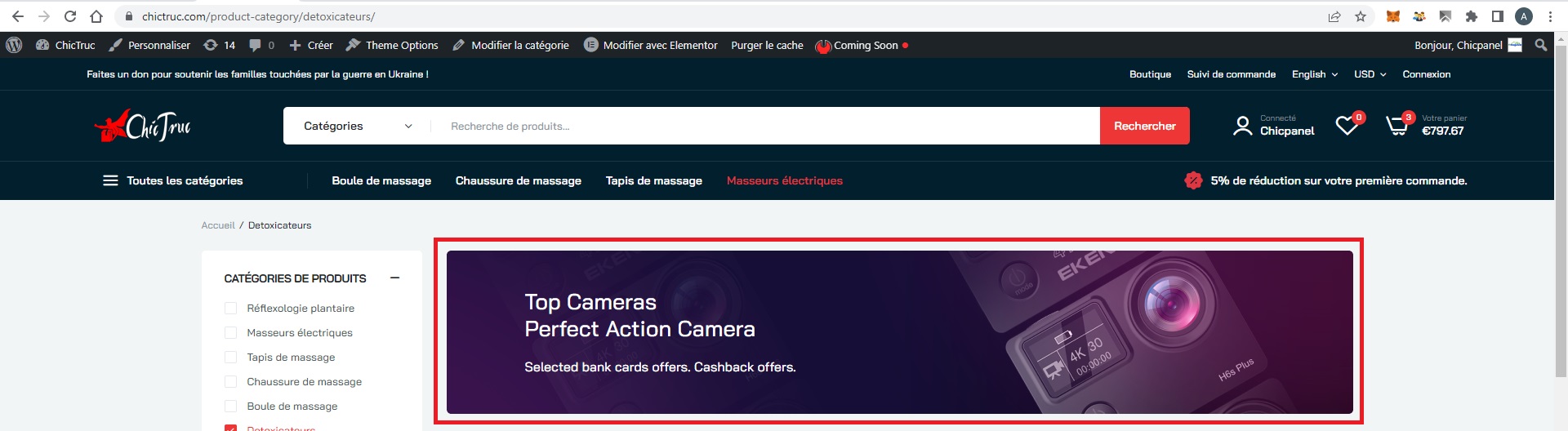Viewport: 1568px width, 431px height.
Task: Open the Toutes les catégories menu
Action: pos(173,180)
